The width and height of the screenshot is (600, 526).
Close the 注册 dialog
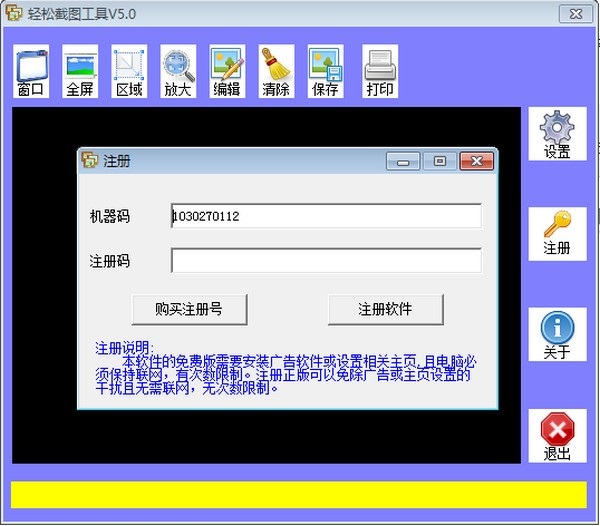point(477,161)
